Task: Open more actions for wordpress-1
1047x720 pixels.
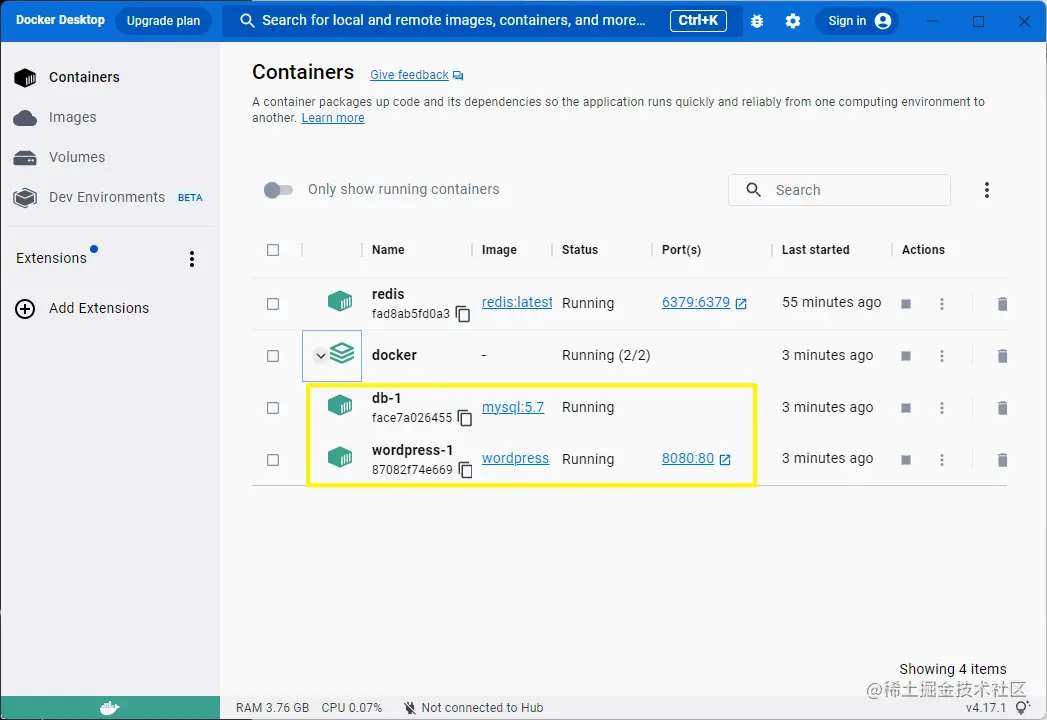Action: [941, 458]
